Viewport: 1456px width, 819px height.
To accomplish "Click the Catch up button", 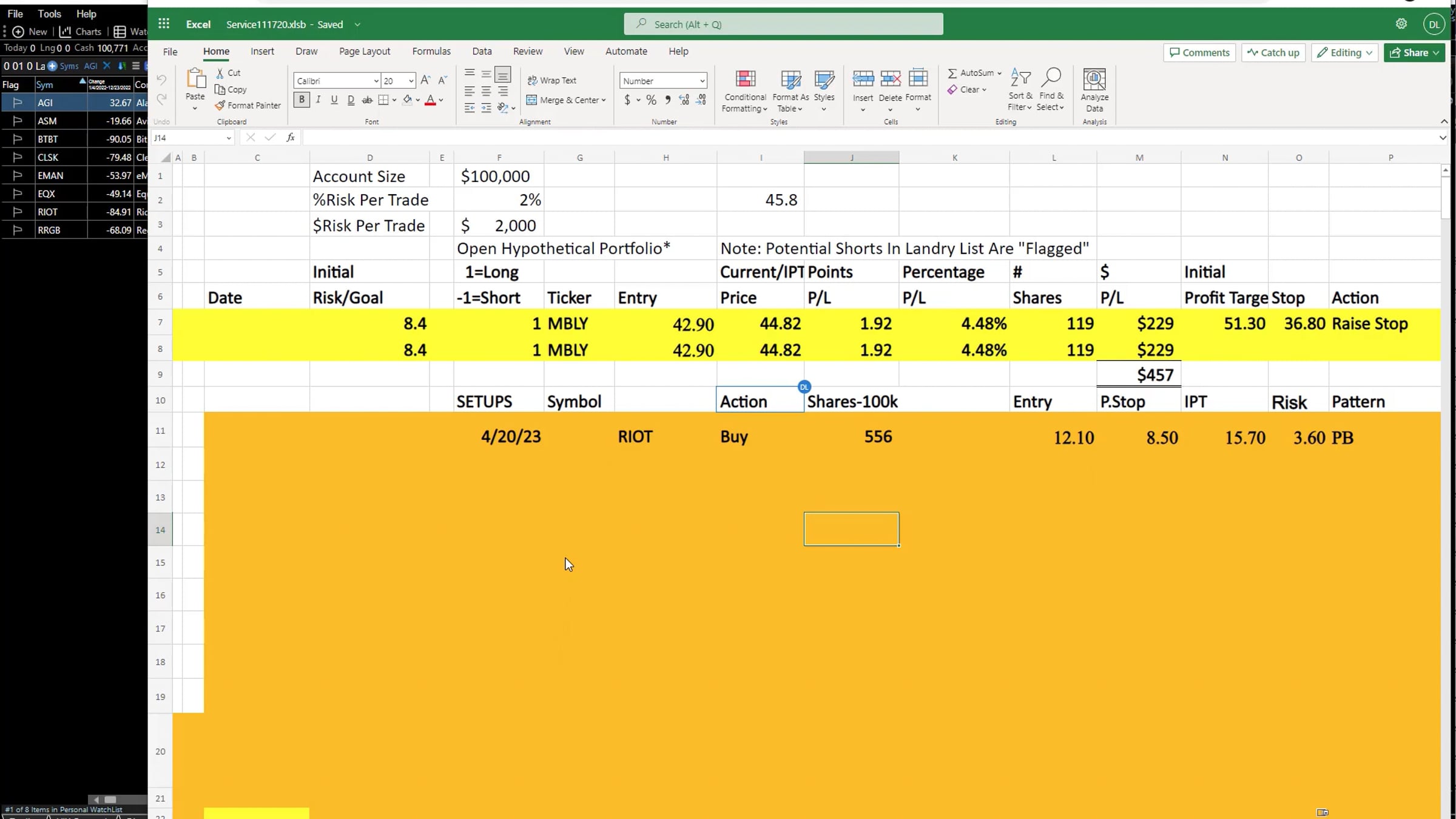I will 1273,53.
